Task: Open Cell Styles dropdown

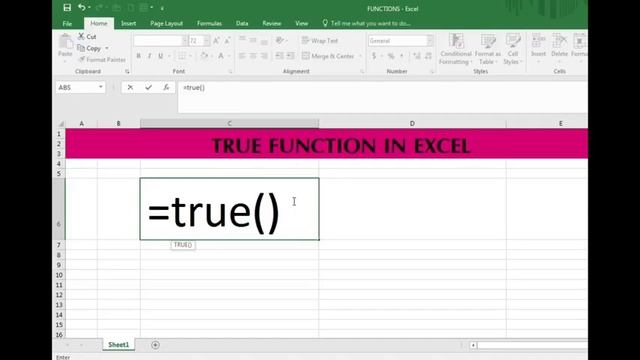Action: pos(513,49)
